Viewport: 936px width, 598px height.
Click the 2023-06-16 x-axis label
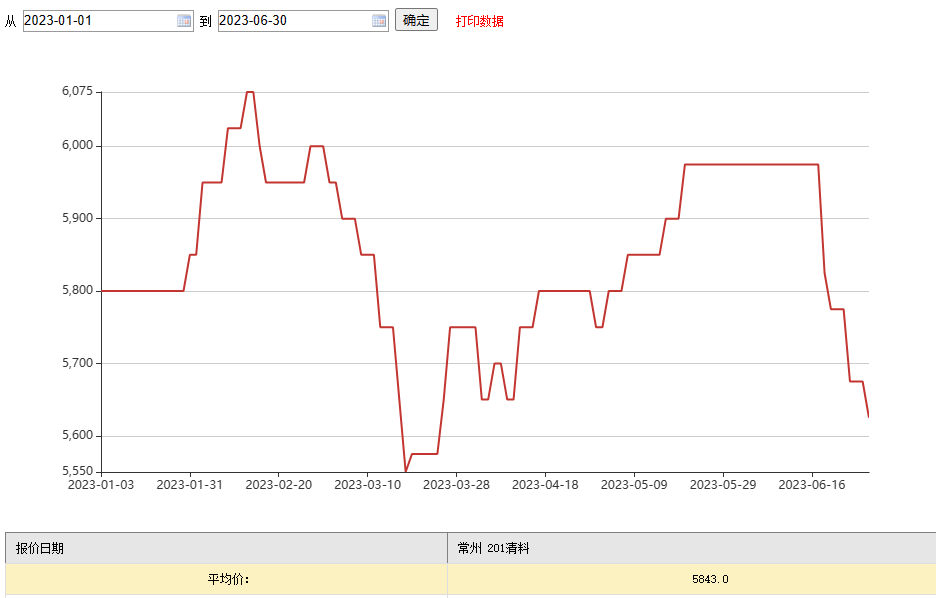tap(812, 485)
